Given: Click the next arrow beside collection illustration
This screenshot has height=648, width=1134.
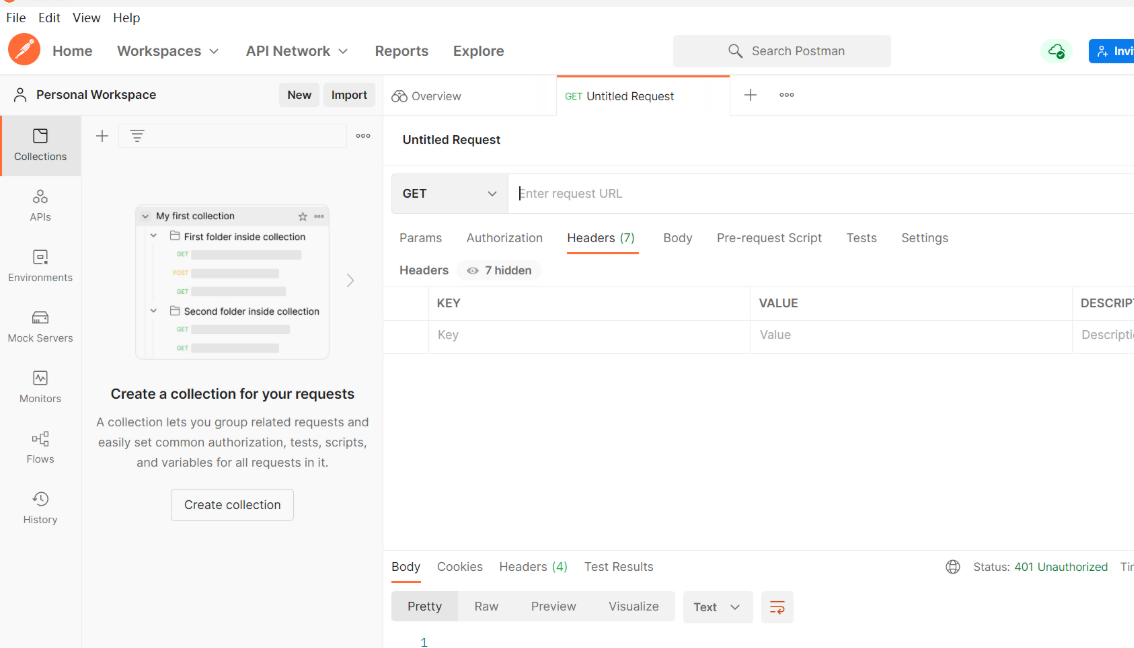Looking at the screenshot, I should [x=350, y=281].
